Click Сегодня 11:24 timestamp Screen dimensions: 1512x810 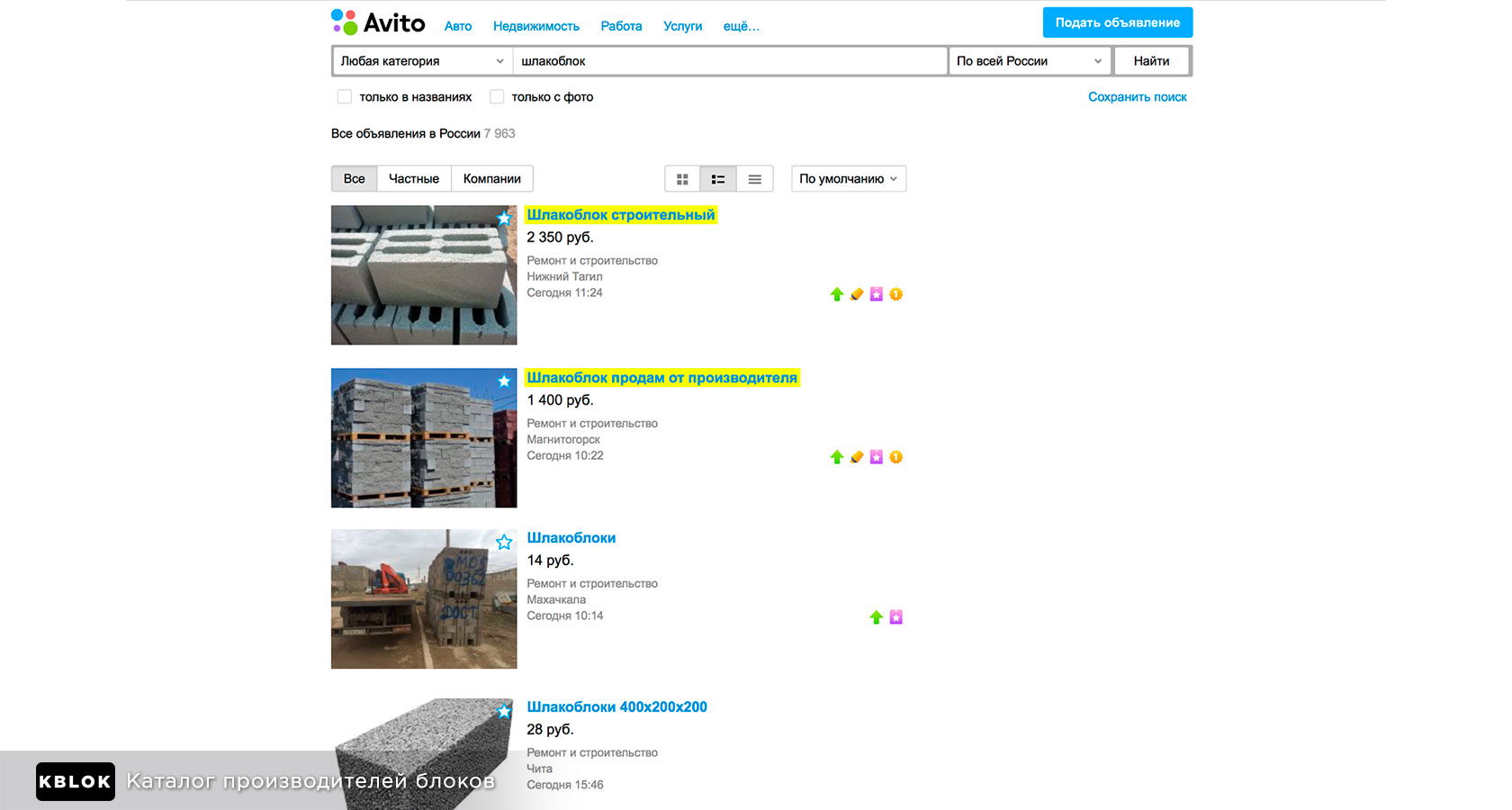coord(564,292)
